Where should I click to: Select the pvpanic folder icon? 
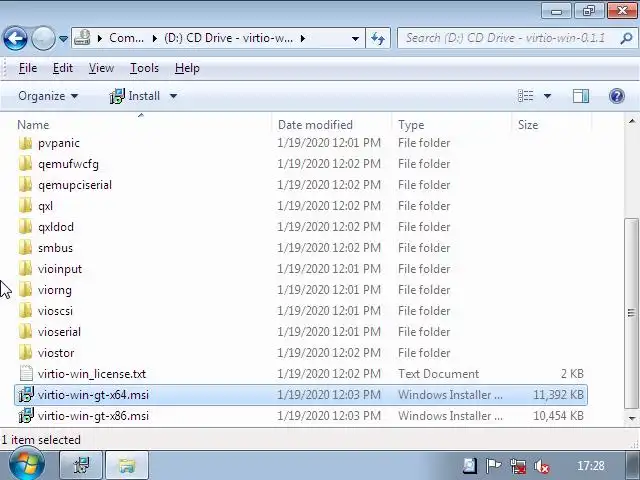pos(25,143)
